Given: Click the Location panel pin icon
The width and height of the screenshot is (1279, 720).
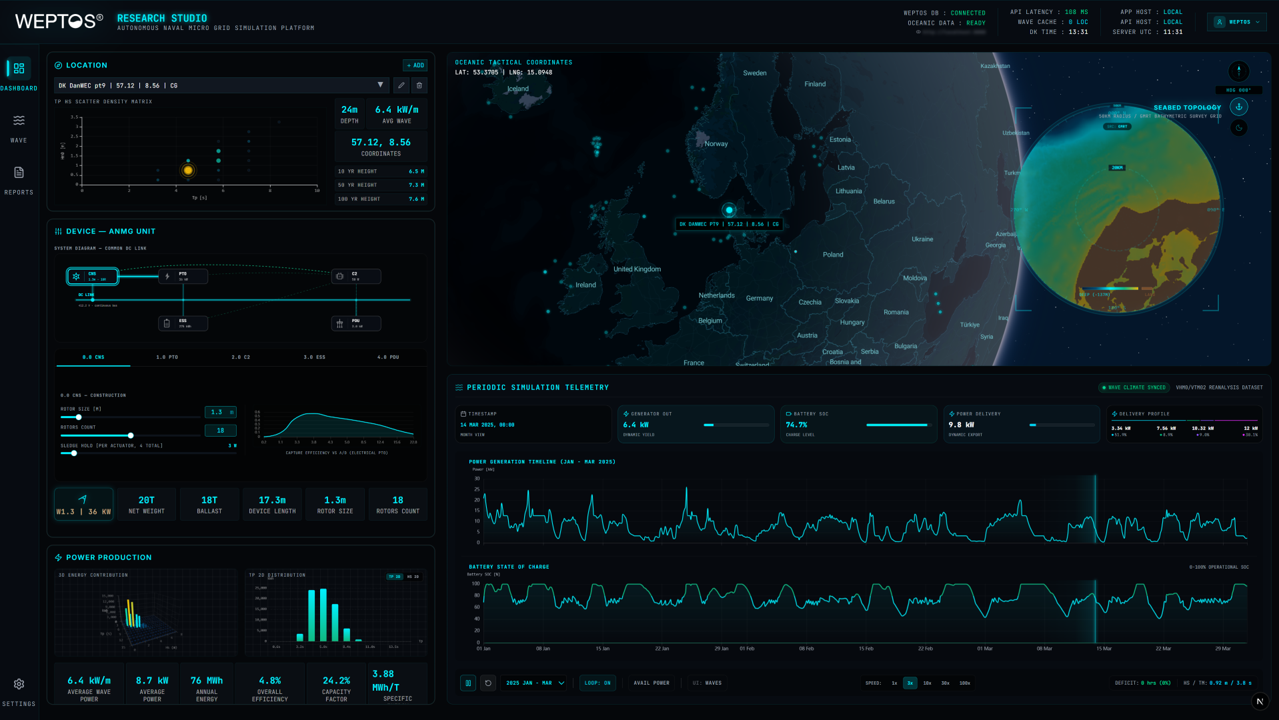Looking at the screenshot, I should click(x=58, y=65).
